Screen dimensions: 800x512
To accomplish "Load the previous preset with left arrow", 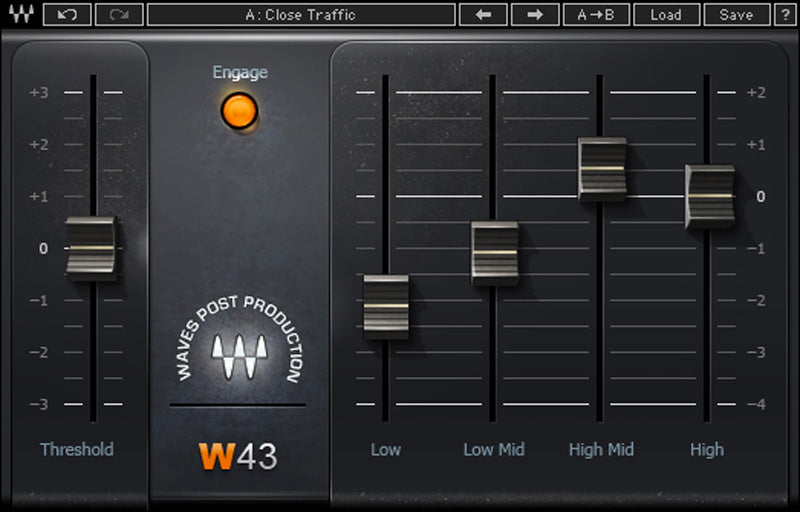I will pos(483,14).
